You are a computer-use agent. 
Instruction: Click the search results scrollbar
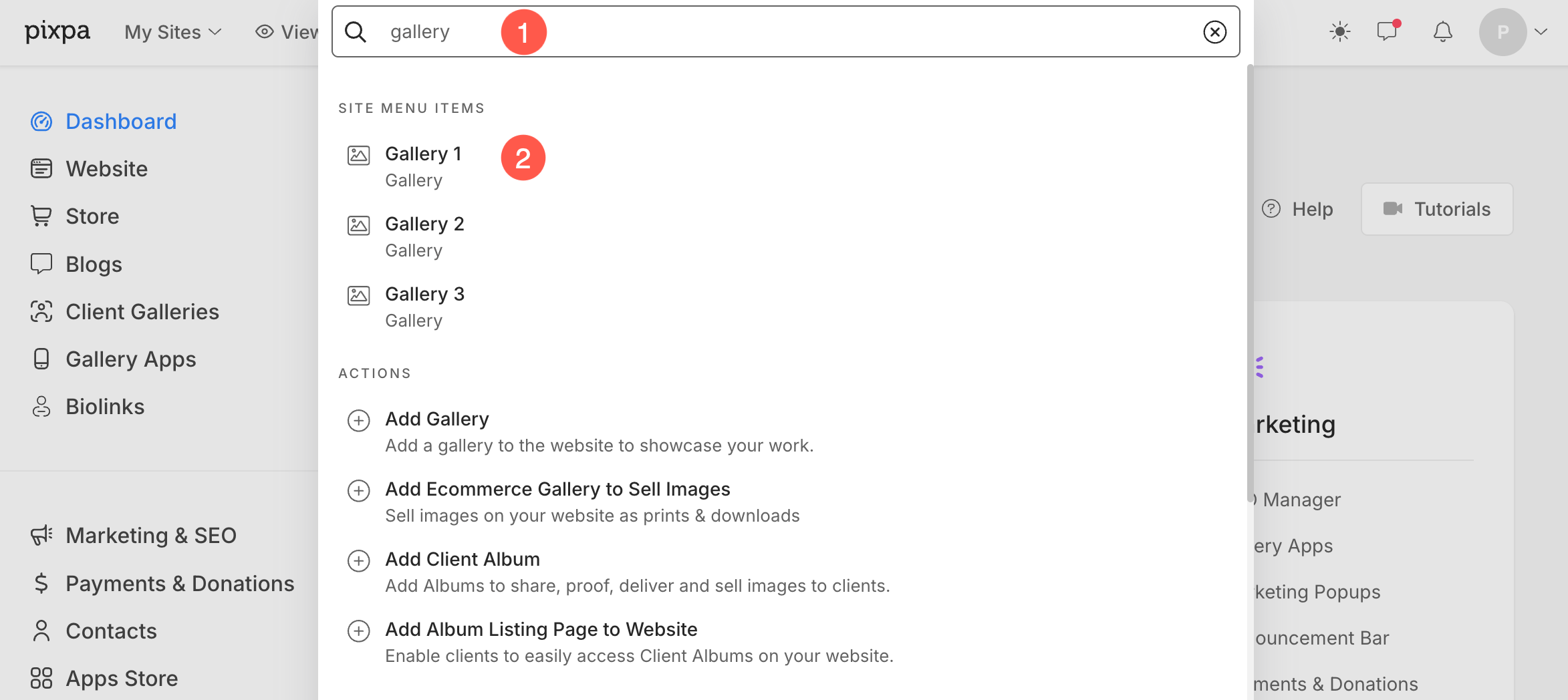pyautogui.click(x=1250, y=281)
